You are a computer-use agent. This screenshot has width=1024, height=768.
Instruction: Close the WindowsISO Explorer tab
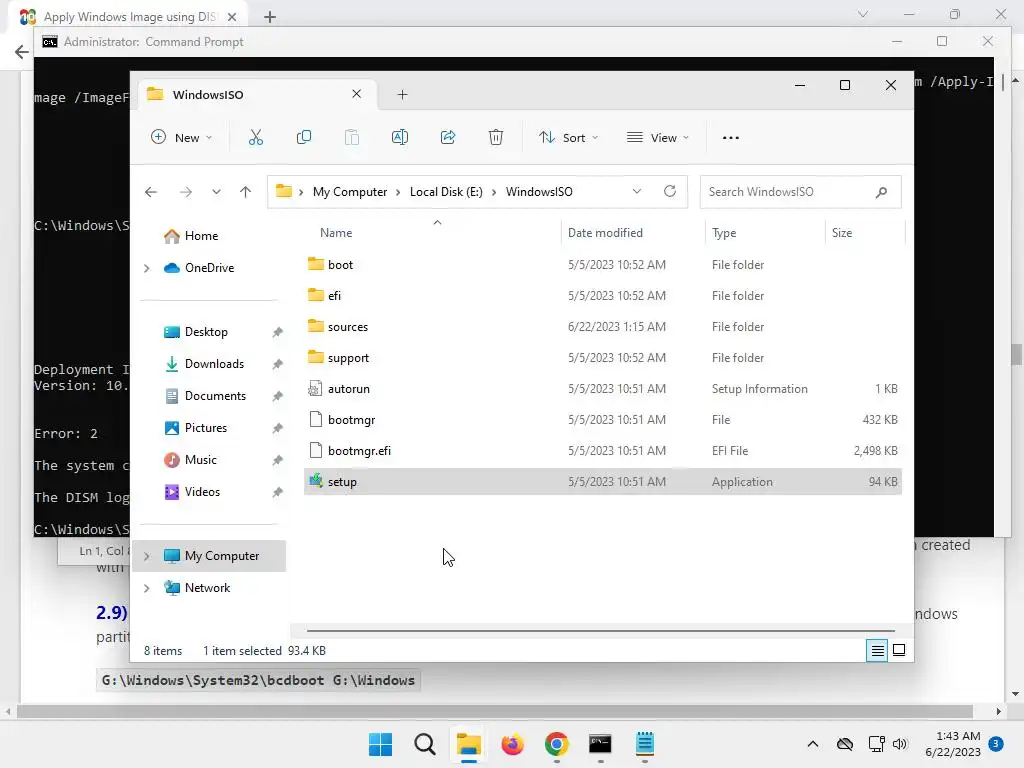(357, 94)
